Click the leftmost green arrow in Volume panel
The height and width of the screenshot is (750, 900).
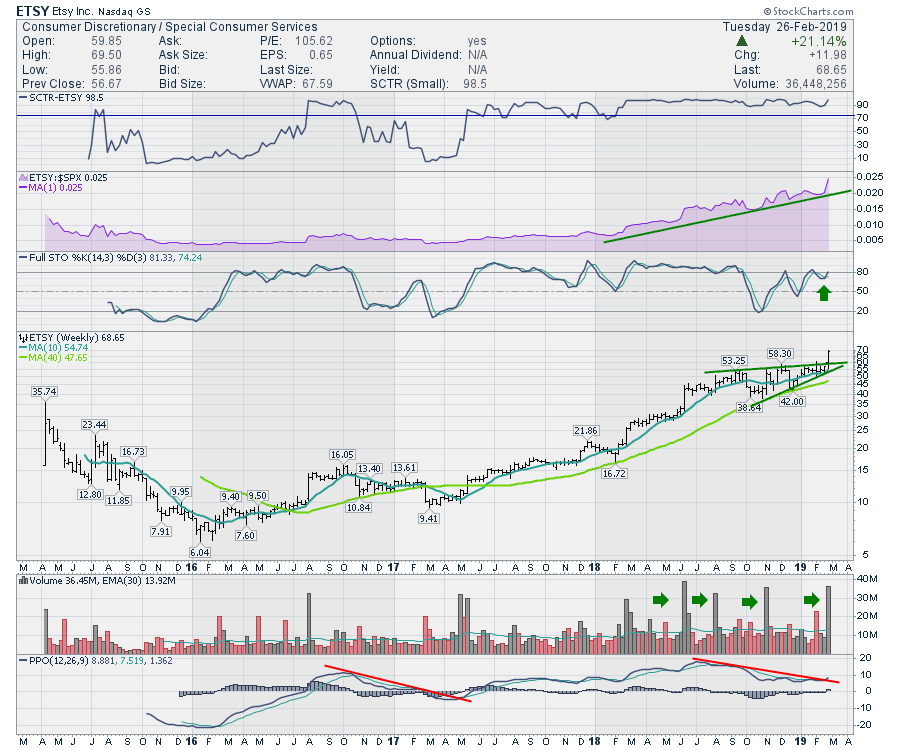(x=660, y=600)
